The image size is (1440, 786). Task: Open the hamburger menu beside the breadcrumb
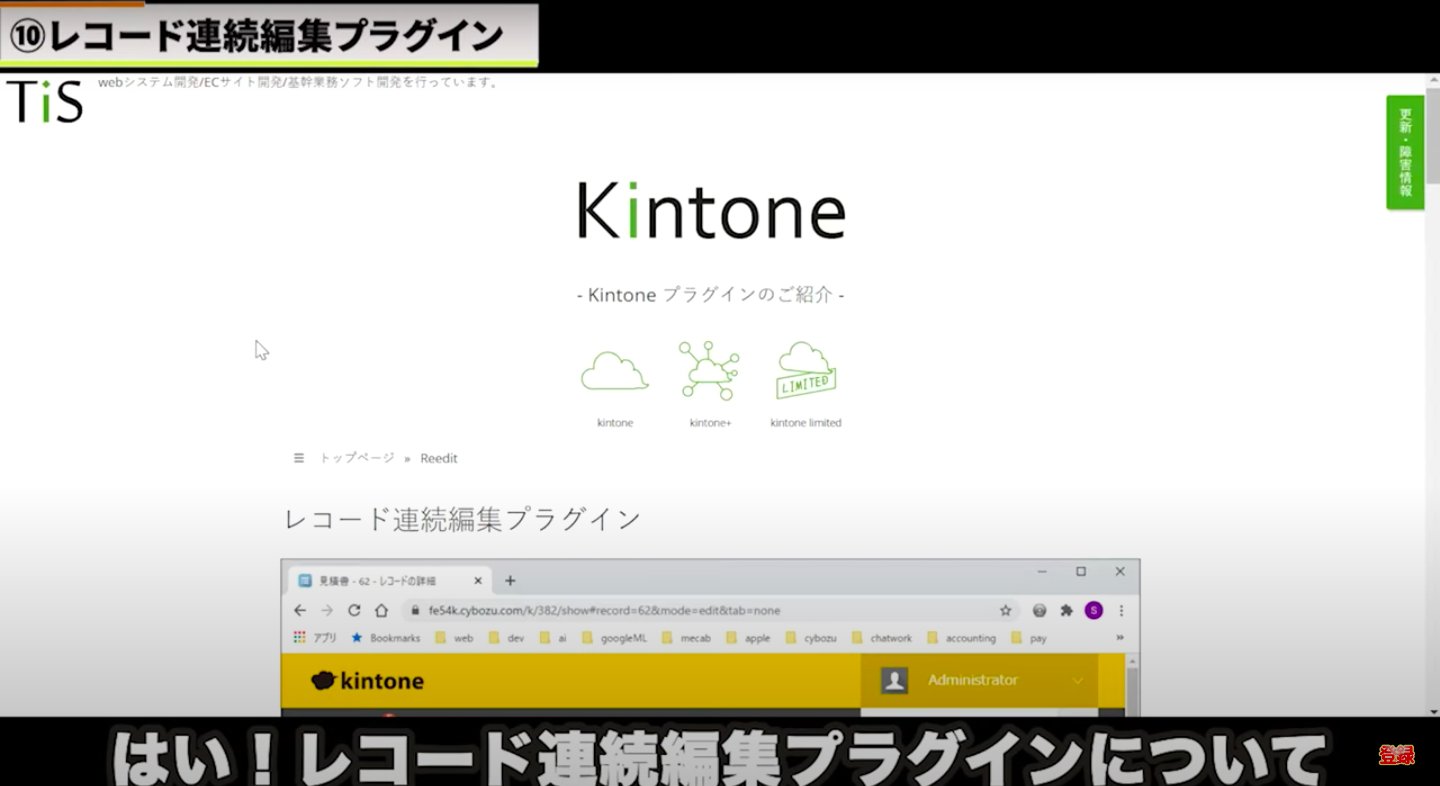tap(298, 458)
